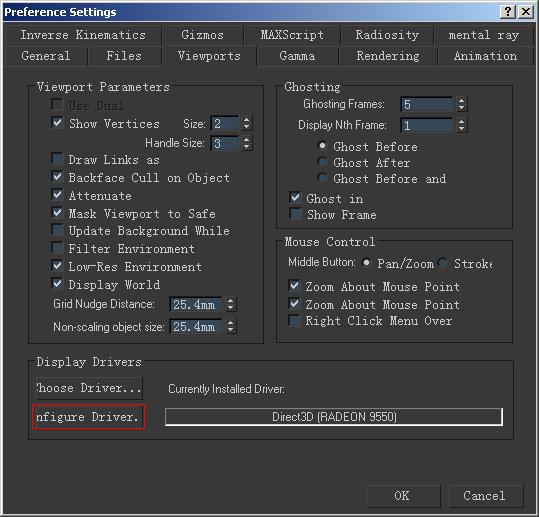Open the Files tab

(124, 56)
